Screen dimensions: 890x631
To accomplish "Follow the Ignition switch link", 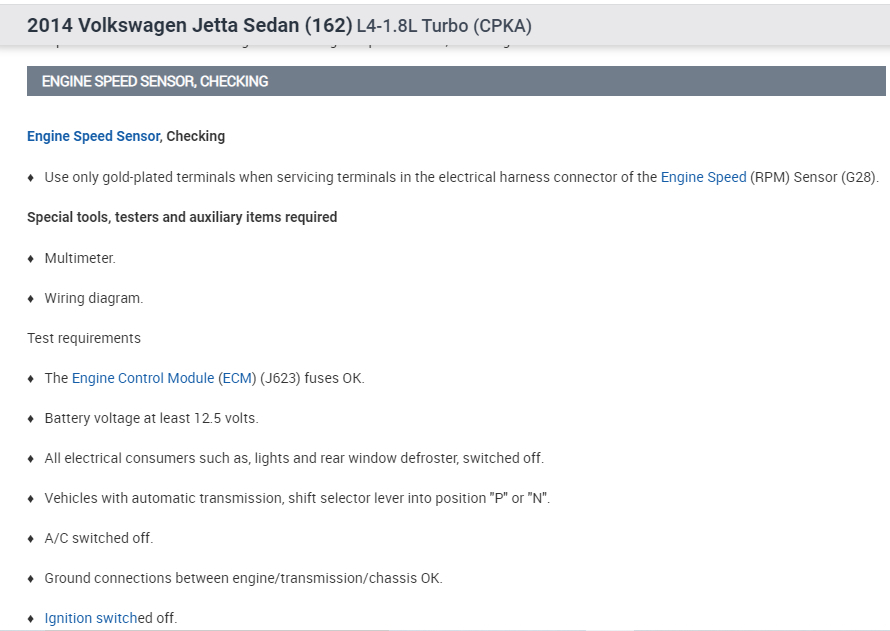I will coord(90,618).
